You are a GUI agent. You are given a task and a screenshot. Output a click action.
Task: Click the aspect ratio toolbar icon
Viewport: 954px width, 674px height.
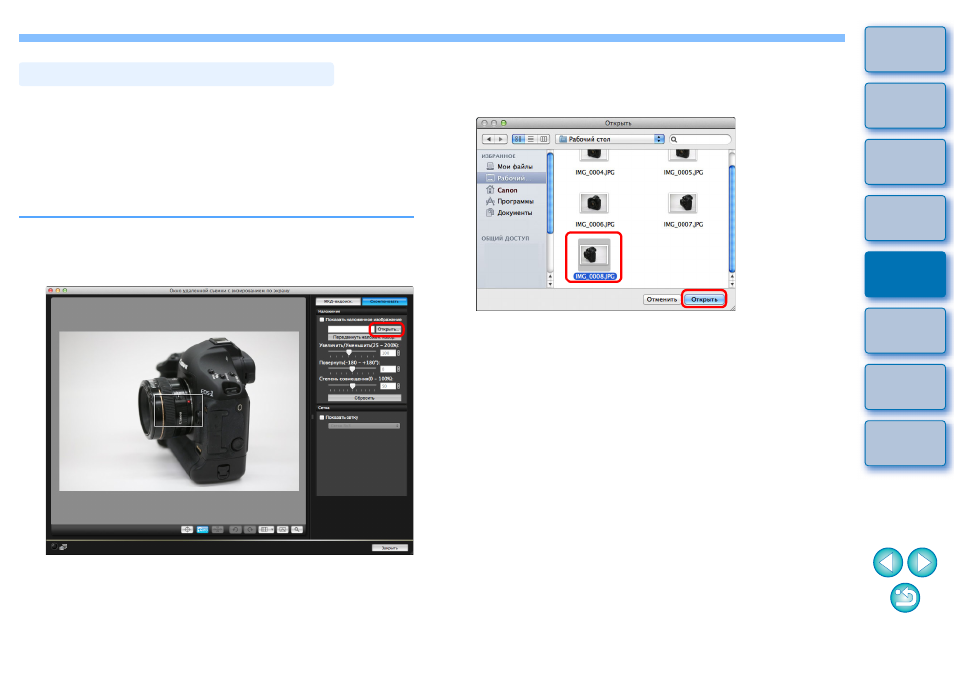266,530
